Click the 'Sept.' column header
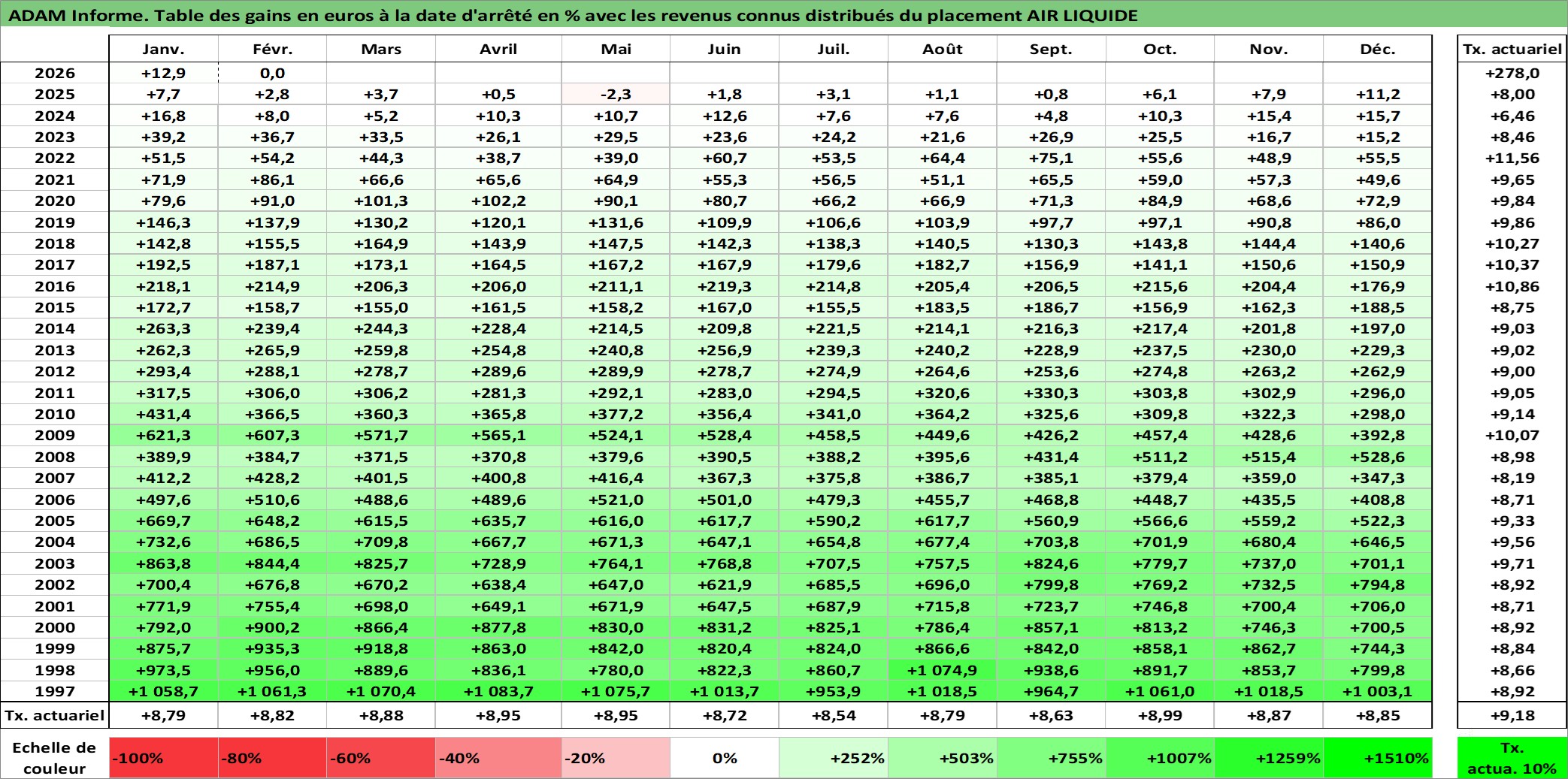This screenshot has width=1568, height=779. [1052, 49]
